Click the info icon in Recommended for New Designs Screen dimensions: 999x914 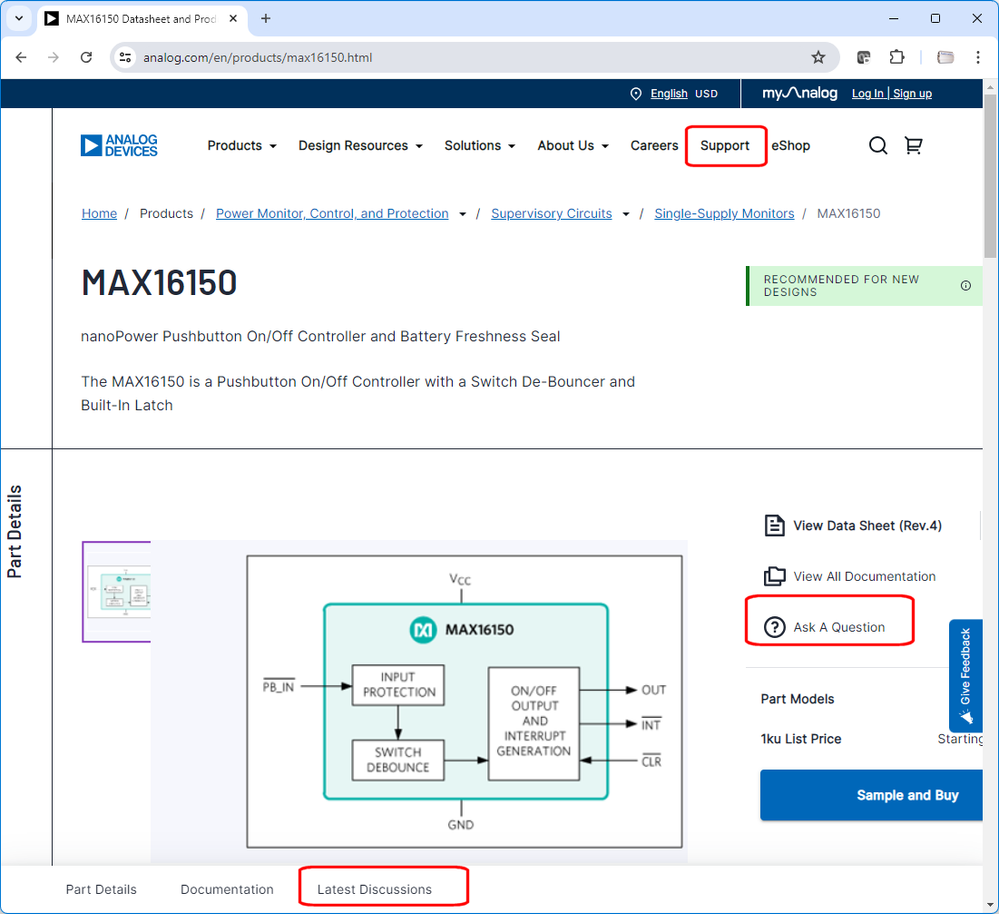[966, 285]
